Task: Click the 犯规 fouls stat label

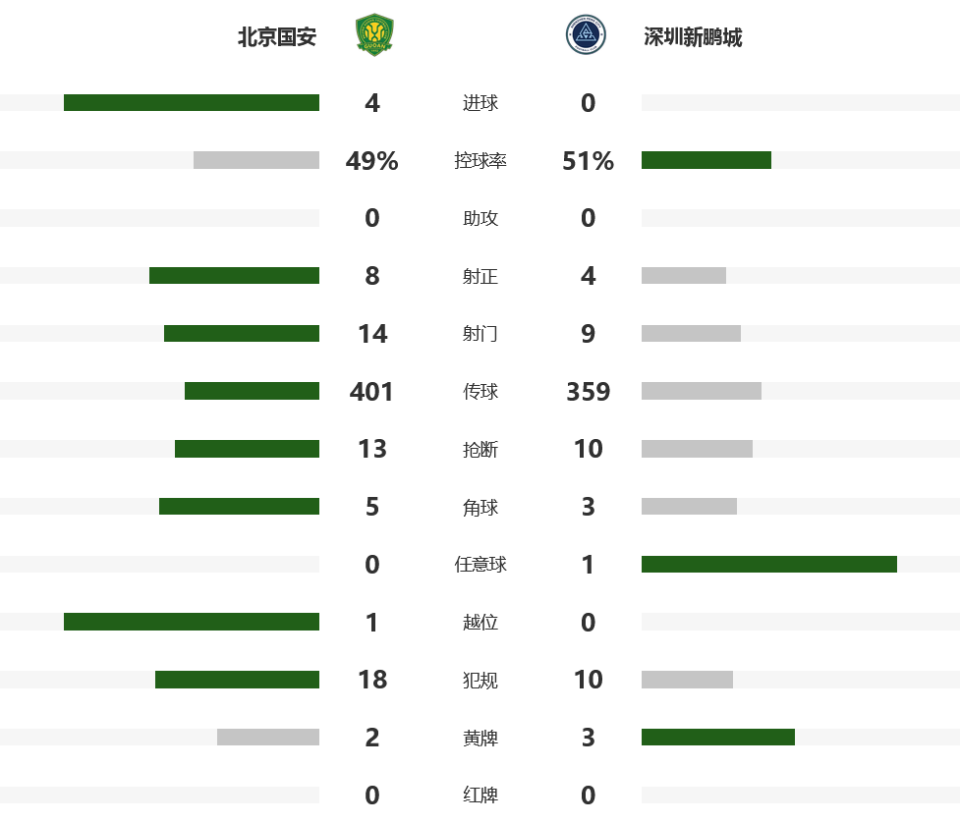Action: [480, 680]
